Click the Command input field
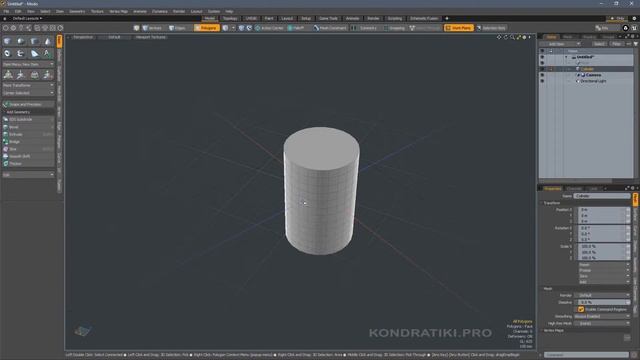Image resolution: width=640 pixels, height=360 pixels. click(586, 355)
